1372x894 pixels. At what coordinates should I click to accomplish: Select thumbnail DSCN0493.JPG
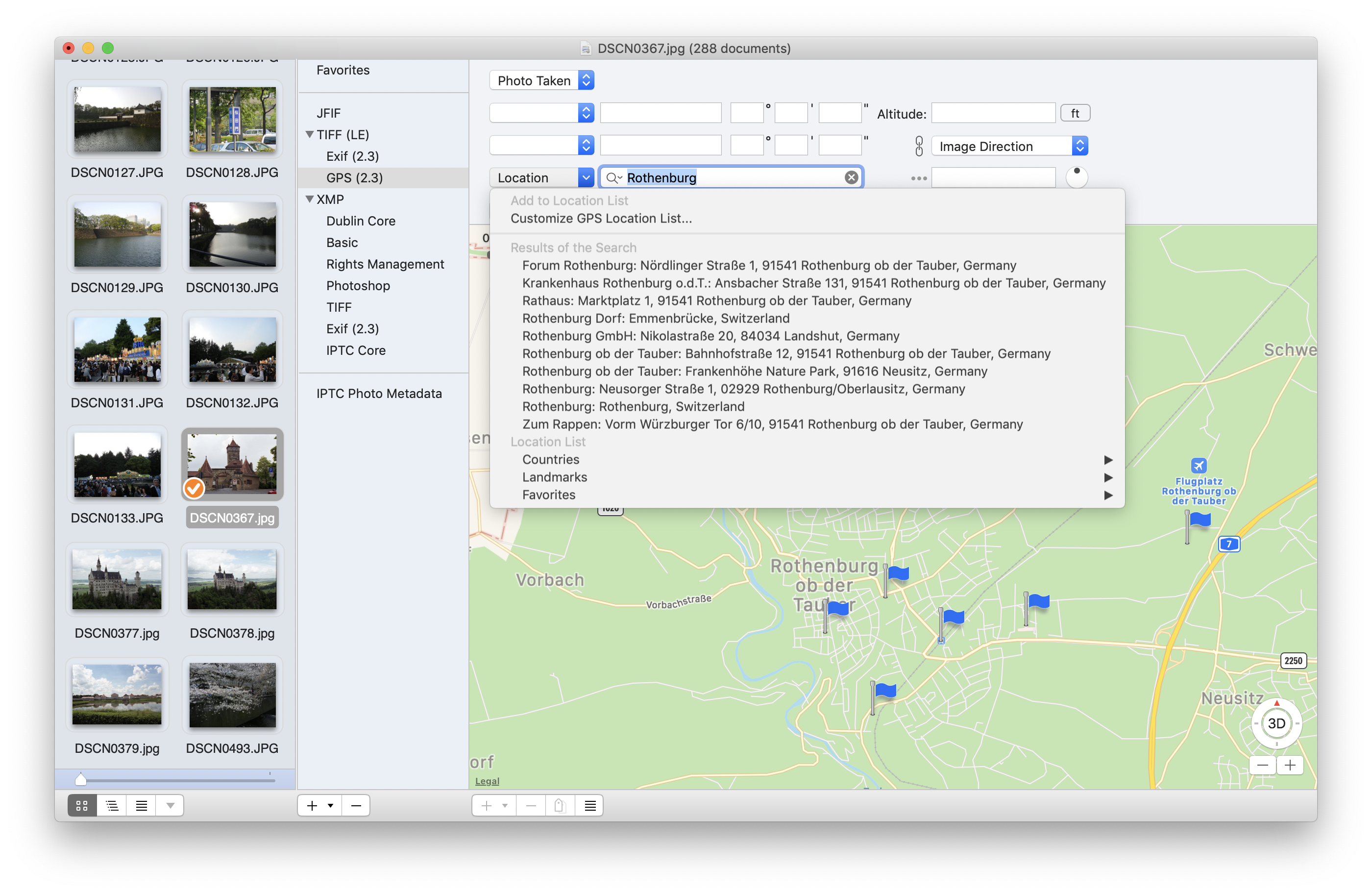[x=232, y=695]
